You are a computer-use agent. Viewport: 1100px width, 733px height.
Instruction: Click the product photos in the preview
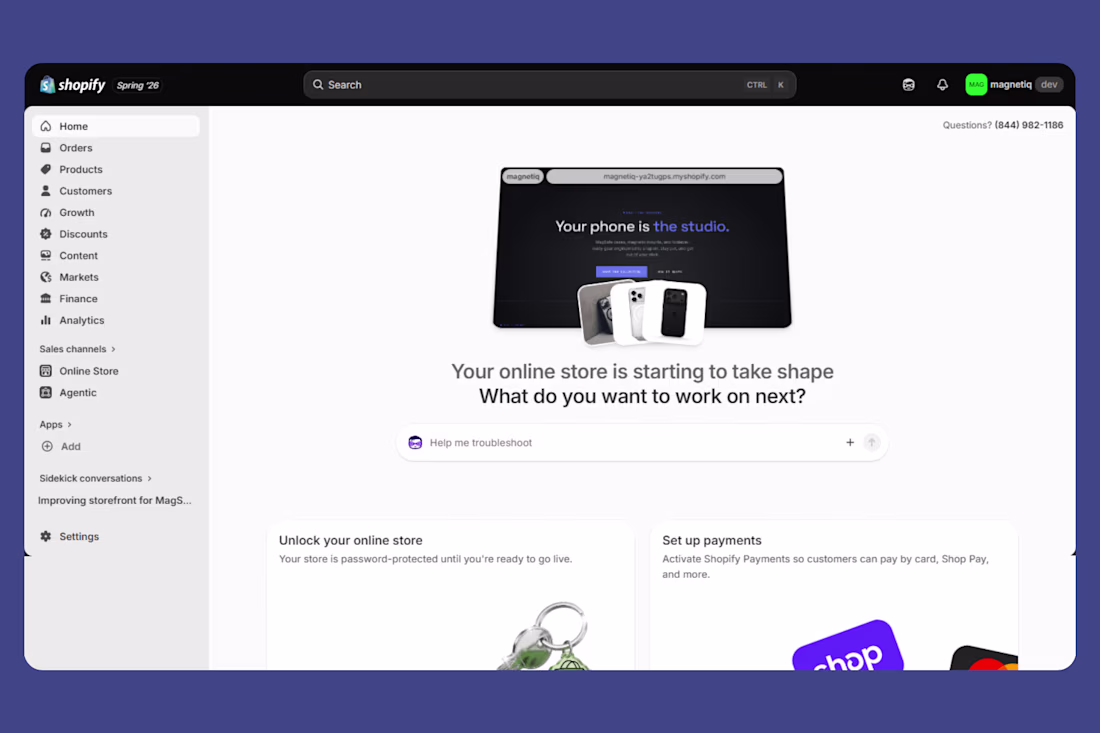click(x=641, y=313)
